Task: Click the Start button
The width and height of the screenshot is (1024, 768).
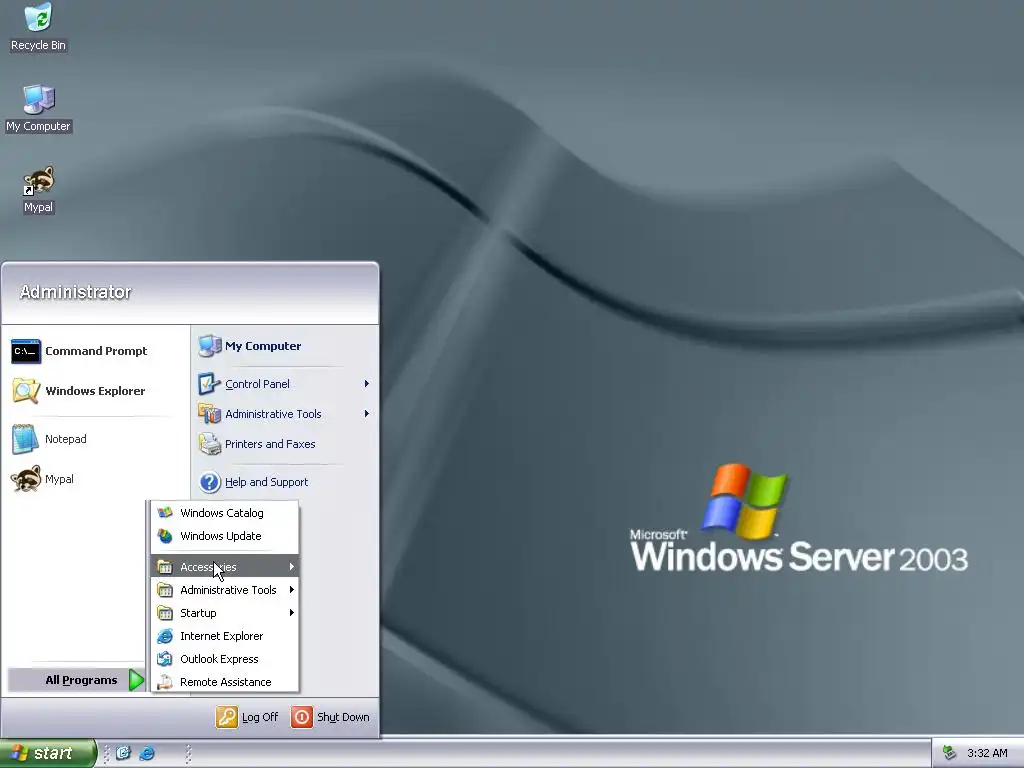Action: pyautogui.click(x=48, y=753)
